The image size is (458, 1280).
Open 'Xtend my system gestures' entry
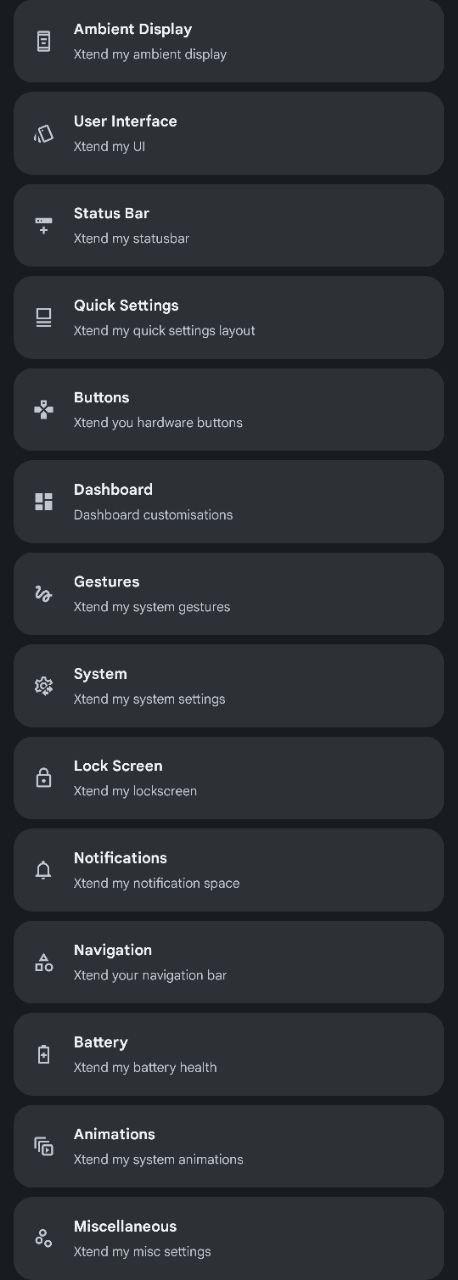pyautogui.click(x=152, y=607)
